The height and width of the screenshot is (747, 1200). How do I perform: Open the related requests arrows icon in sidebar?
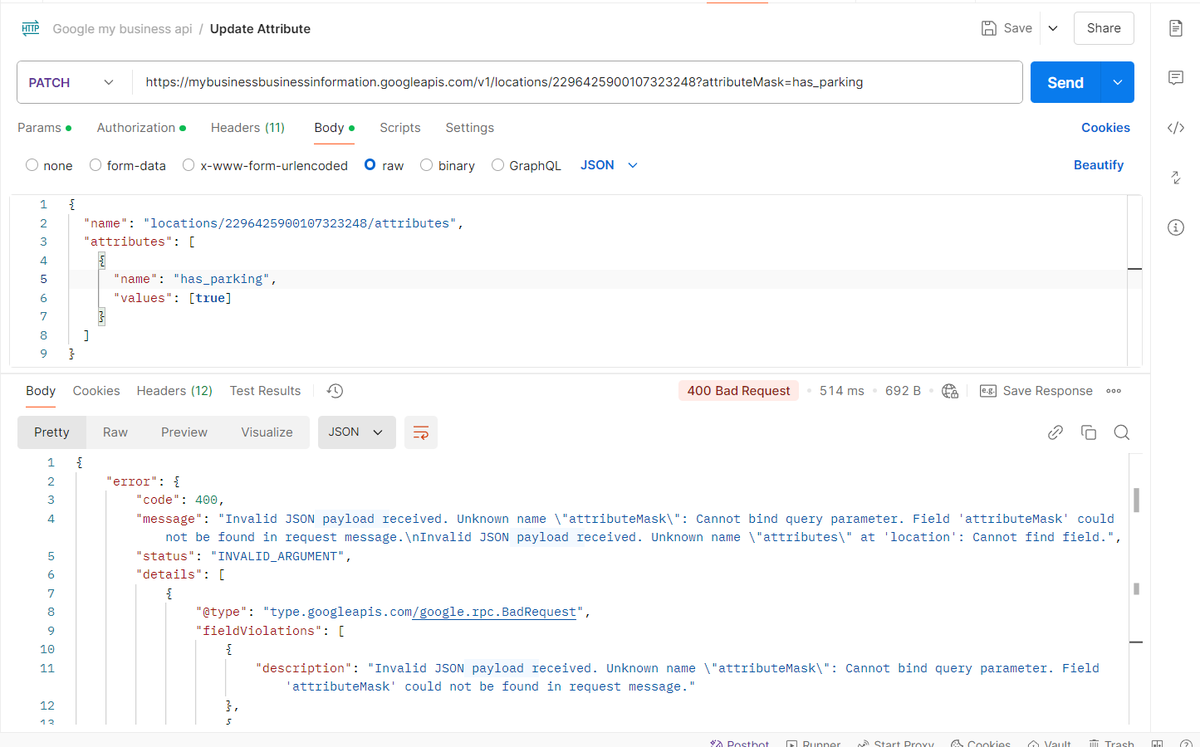click(1176, 178)
